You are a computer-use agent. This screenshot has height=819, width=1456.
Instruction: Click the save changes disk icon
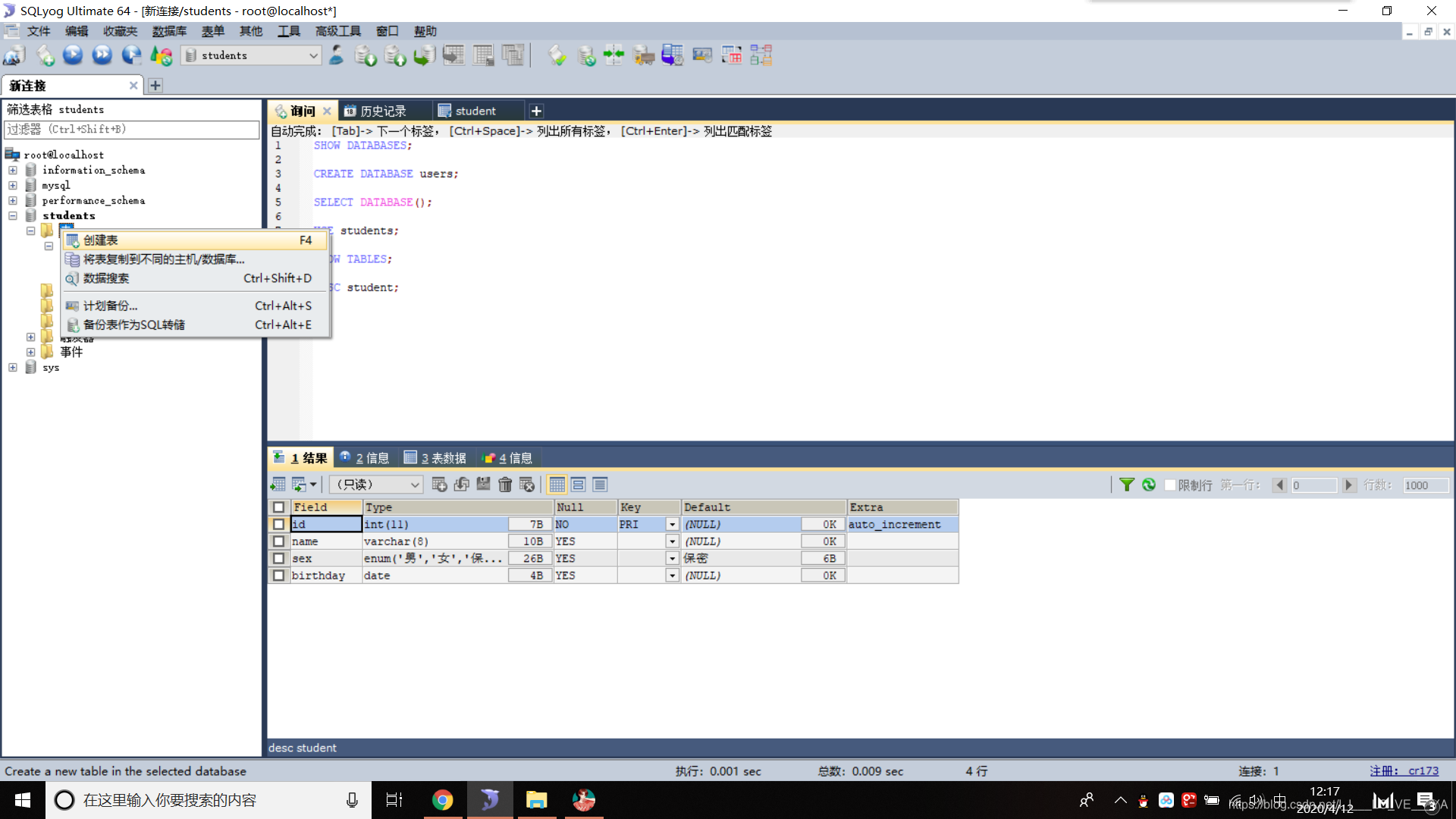483,485
